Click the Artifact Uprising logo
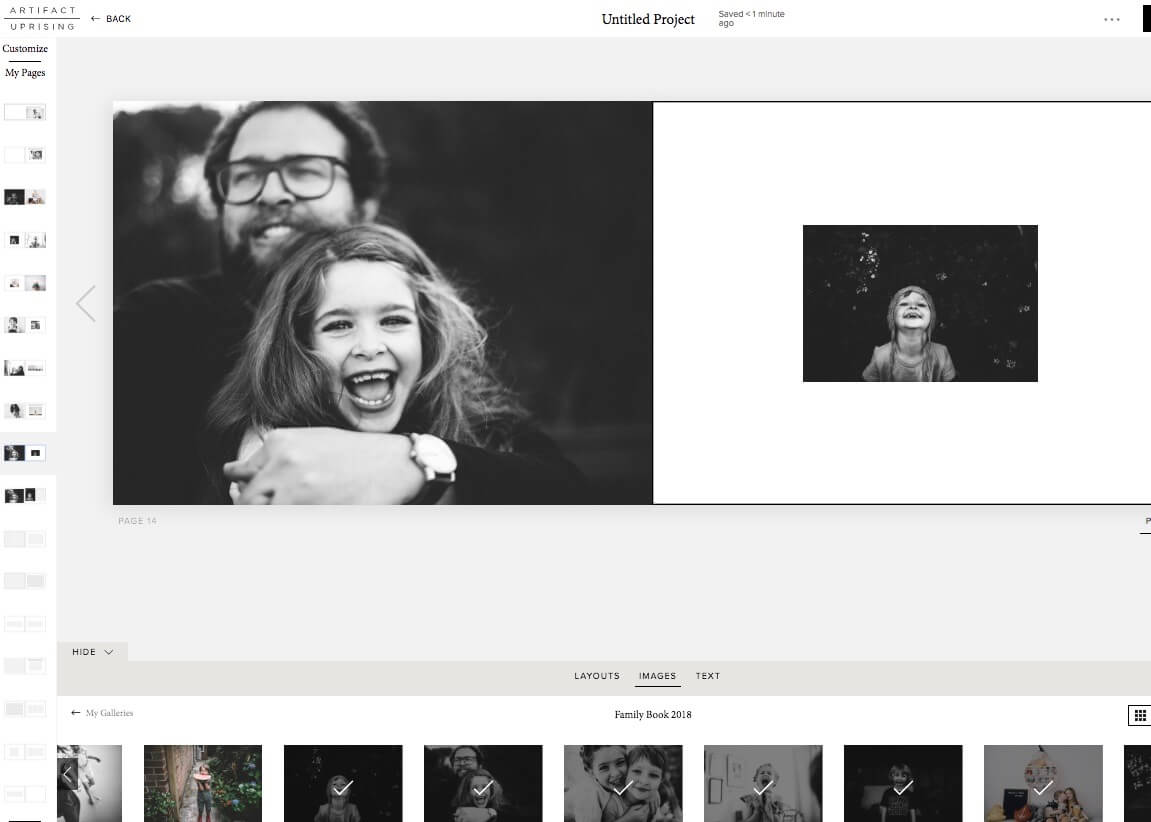Viewport: 1151px width, 822px height. click(x=42, y=18)
